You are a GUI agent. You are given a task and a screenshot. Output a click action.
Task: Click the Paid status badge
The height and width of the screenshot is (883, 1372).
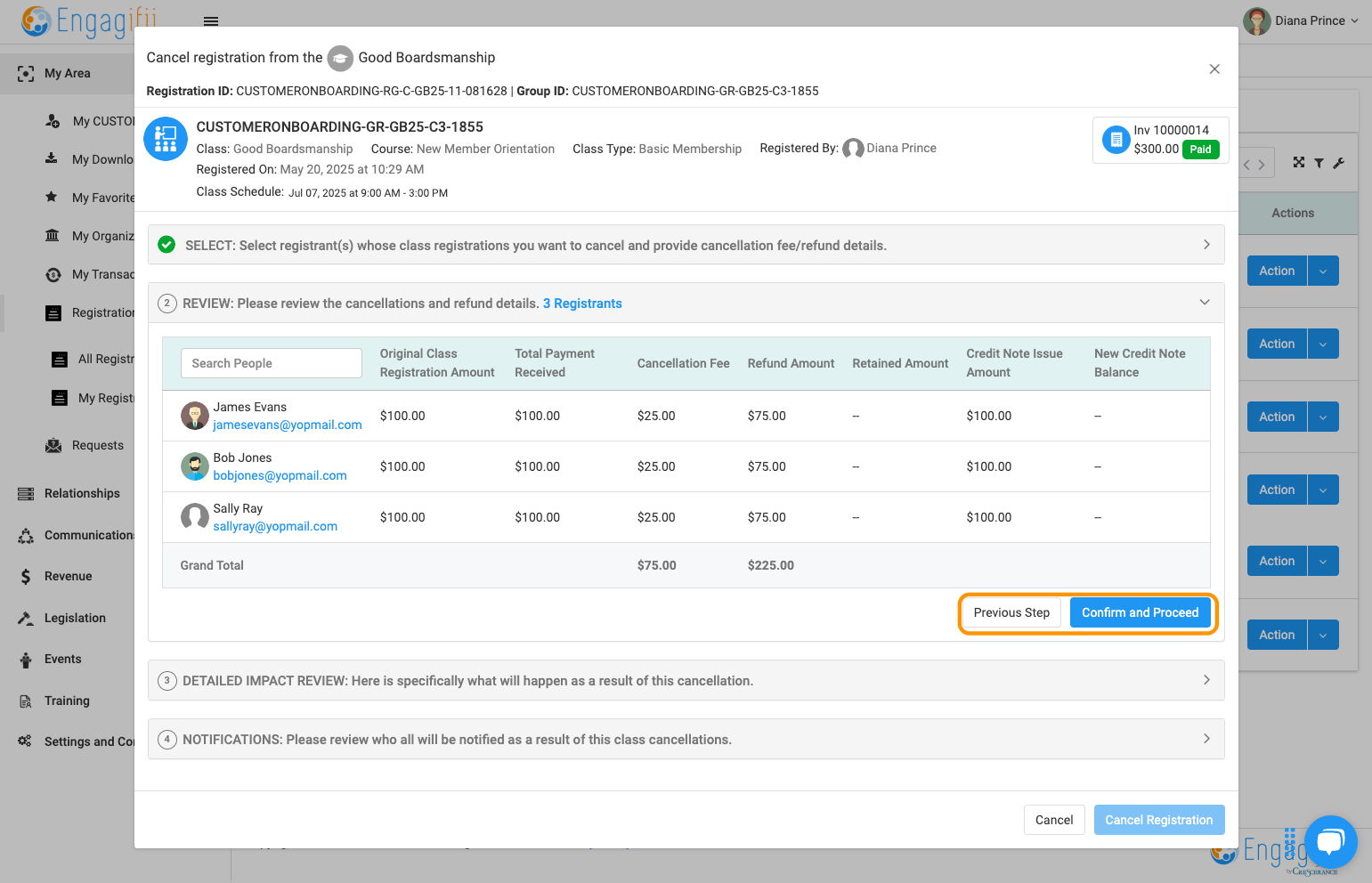[1200, 150]
